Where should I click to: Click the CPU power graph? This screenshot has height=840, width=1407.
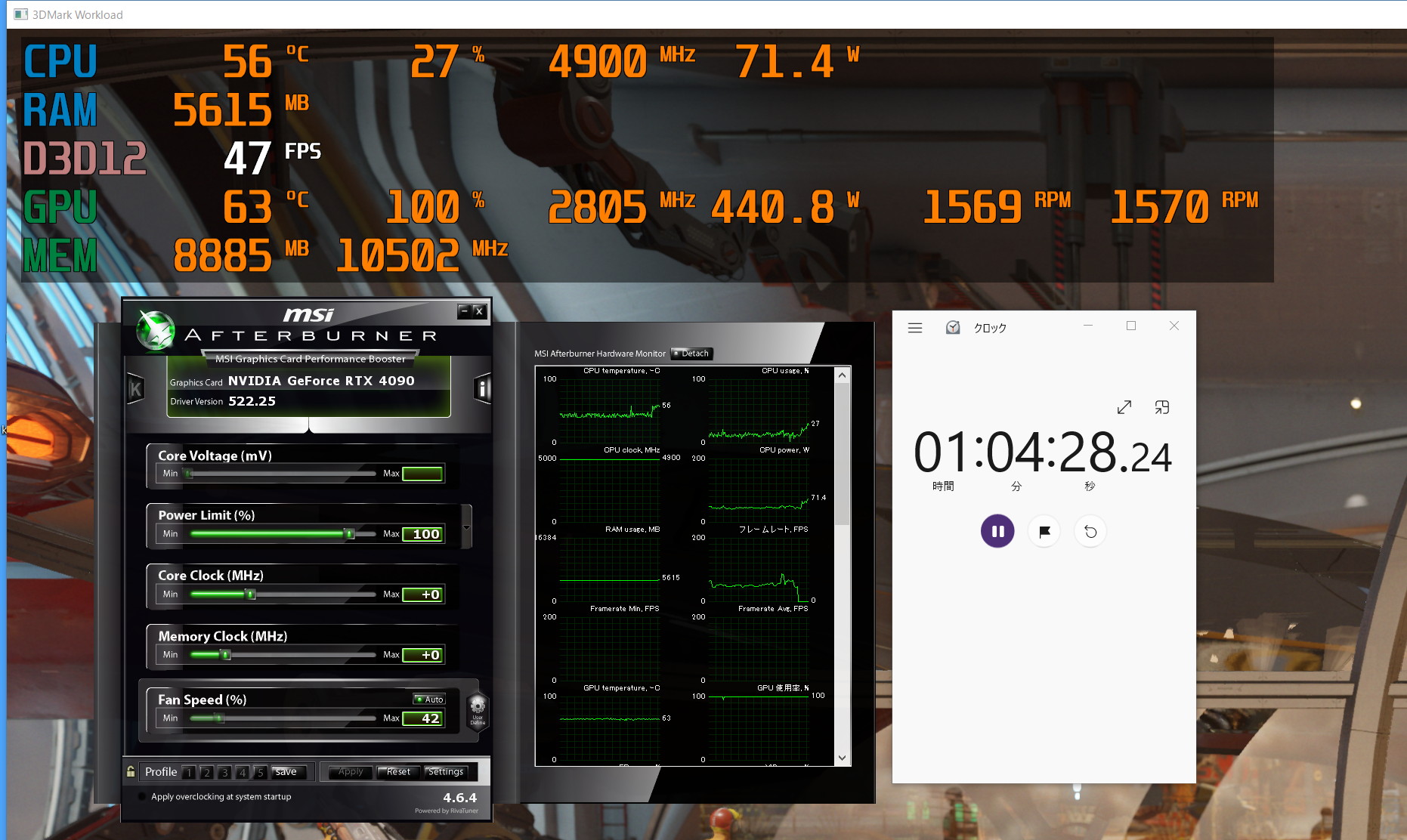pyautogui.click(x=758, y=489)
